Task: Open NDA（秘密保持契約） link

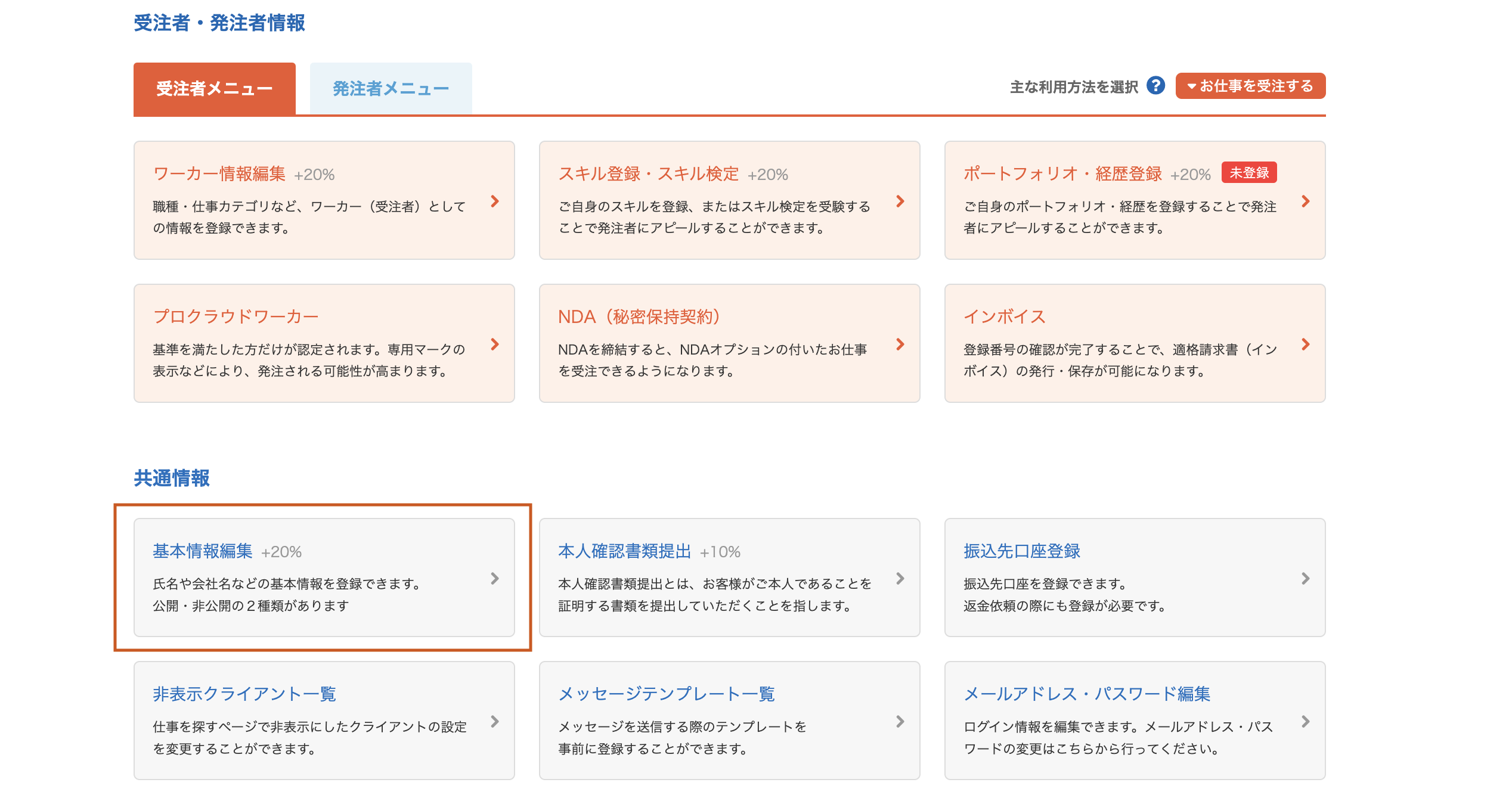Action: pyautogui.click(x=640, y=316)
